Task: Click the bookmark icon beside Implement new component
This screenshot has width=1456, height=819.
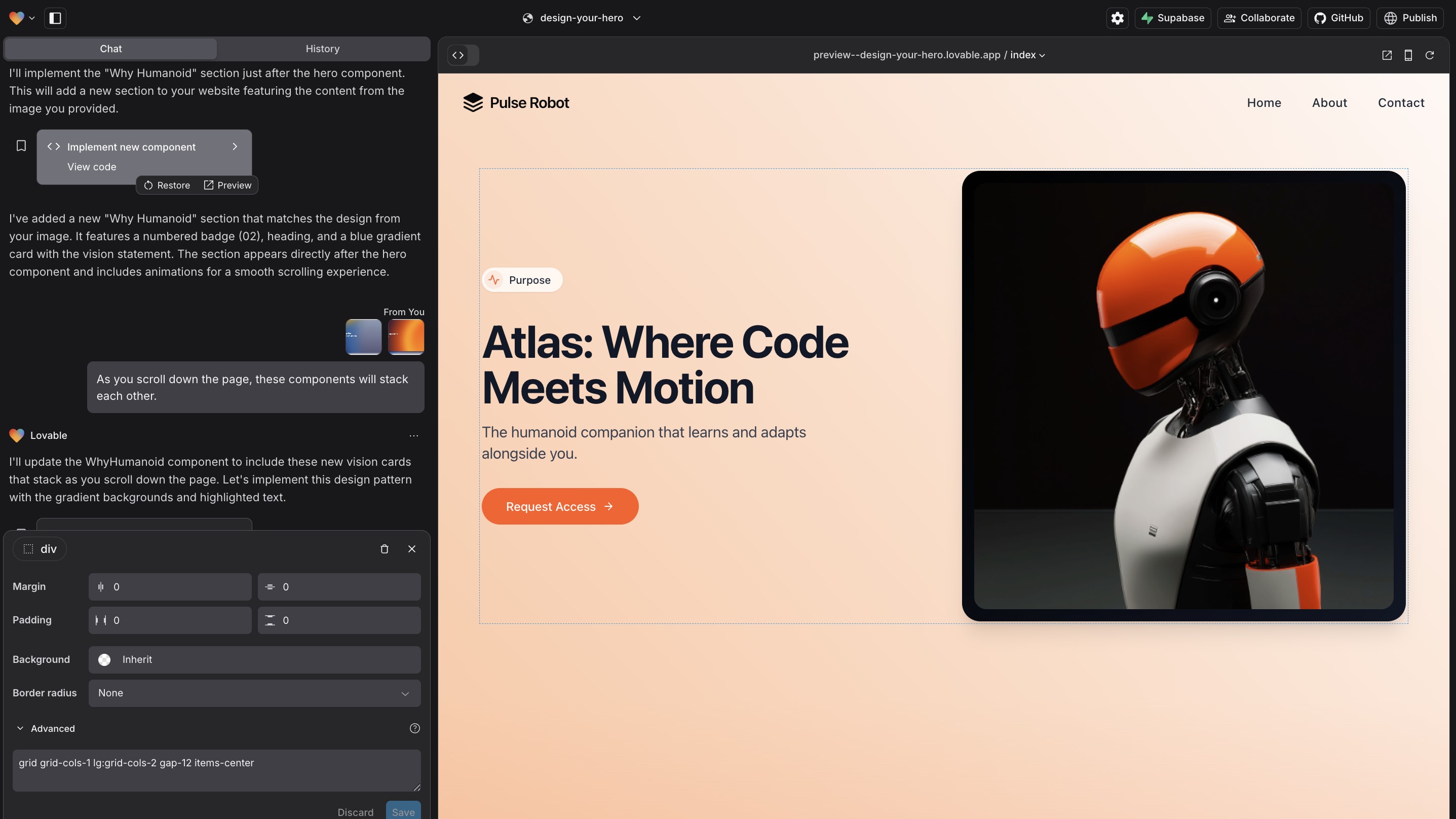Action: [21, 146]
